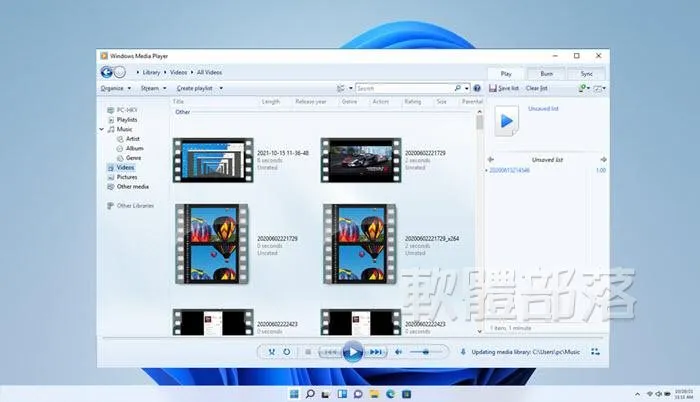Skip to next track

click(375, 352)
